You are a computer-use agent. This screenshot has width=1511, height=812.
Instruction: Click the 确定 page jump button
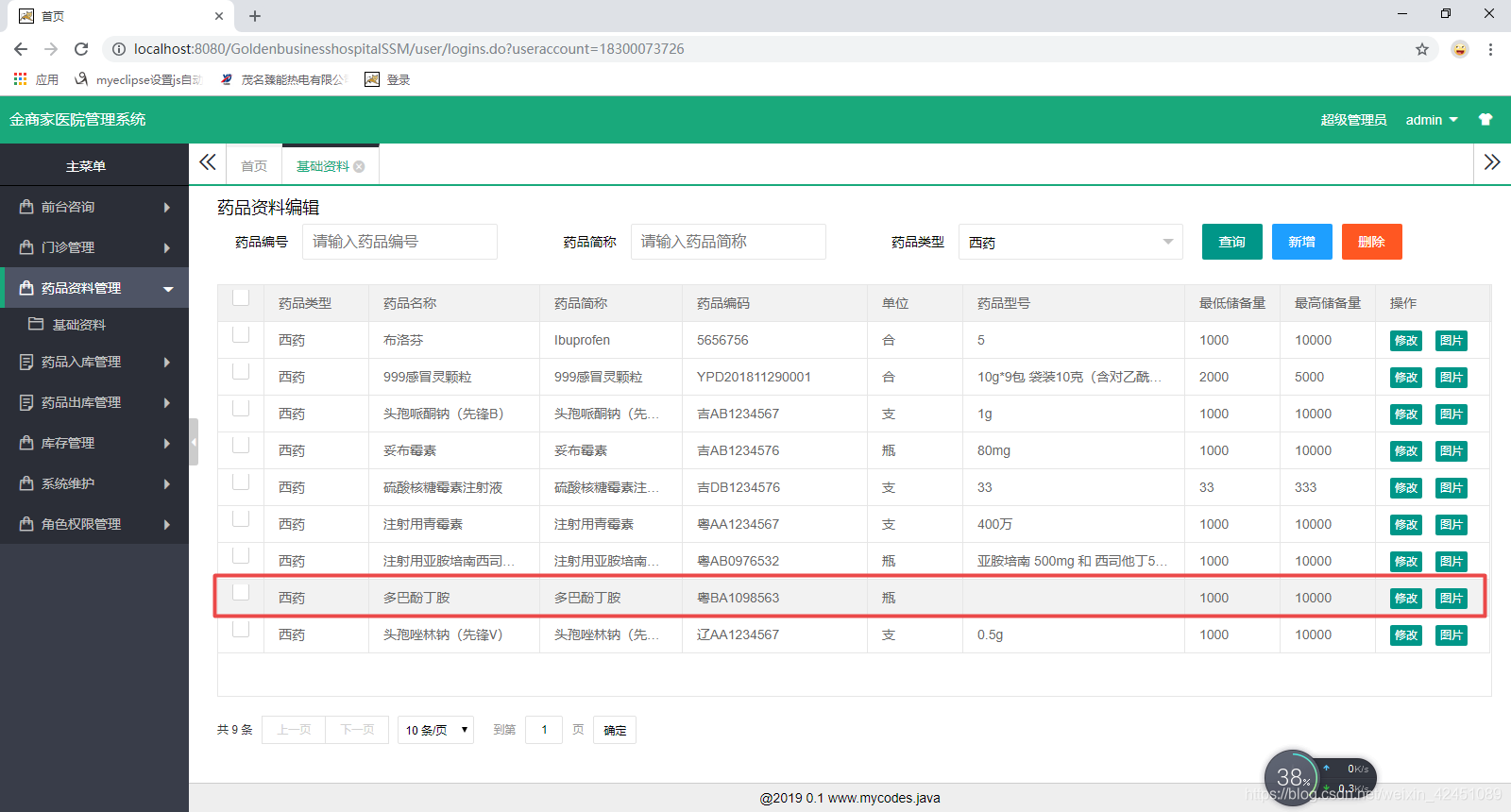click(615, 730)
